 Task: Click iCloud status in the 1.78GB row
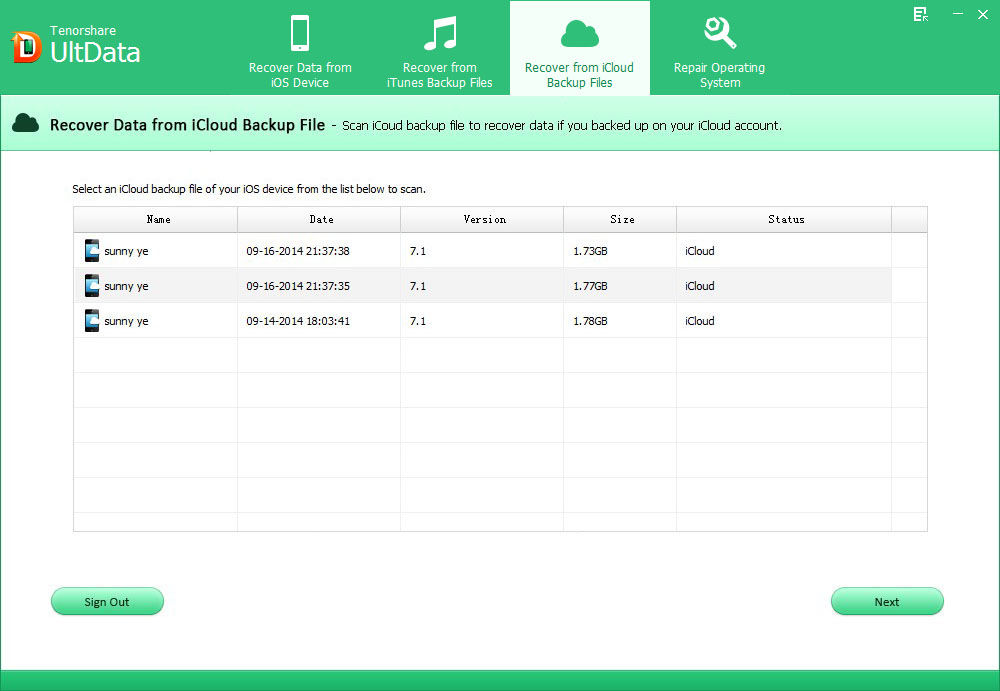click(700, 321)
